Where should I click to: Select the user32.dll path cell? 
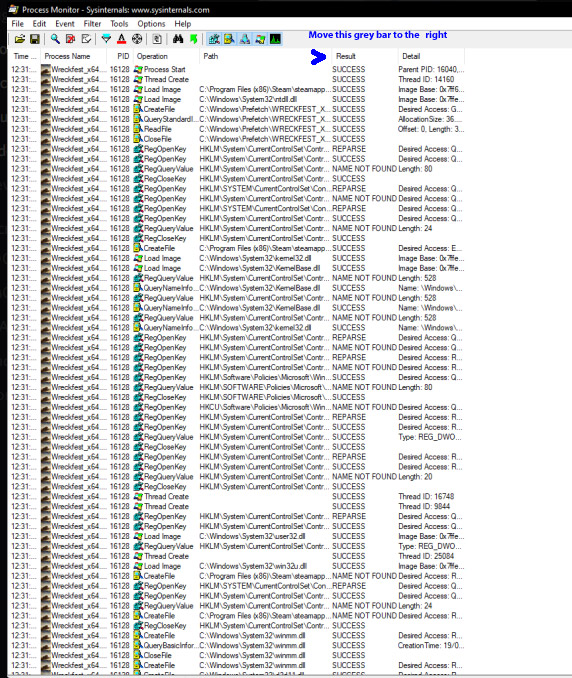(x=252, y=536)
